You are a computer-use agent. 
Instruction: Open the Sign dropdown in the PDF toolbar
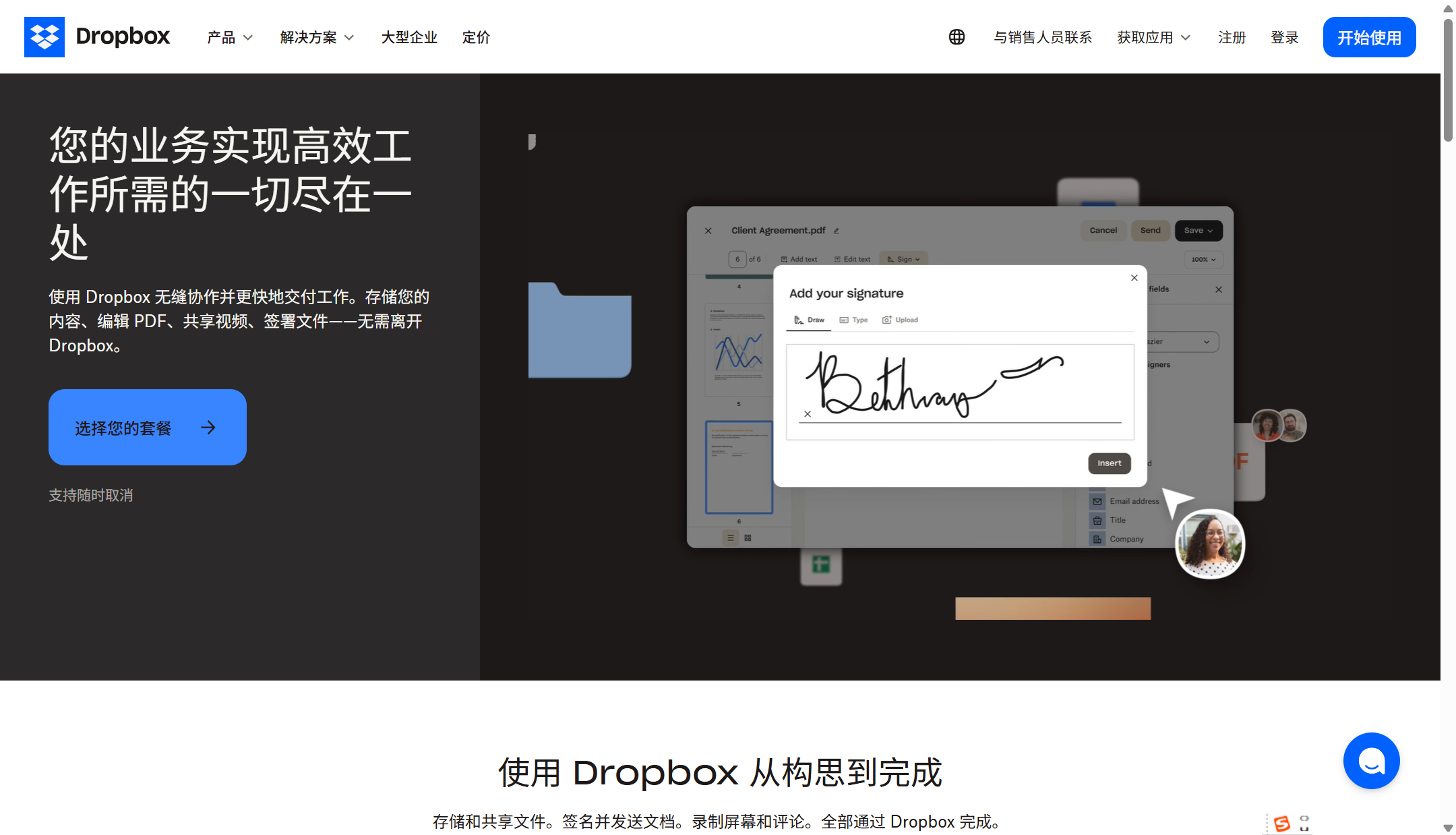[x=903, y=259]
